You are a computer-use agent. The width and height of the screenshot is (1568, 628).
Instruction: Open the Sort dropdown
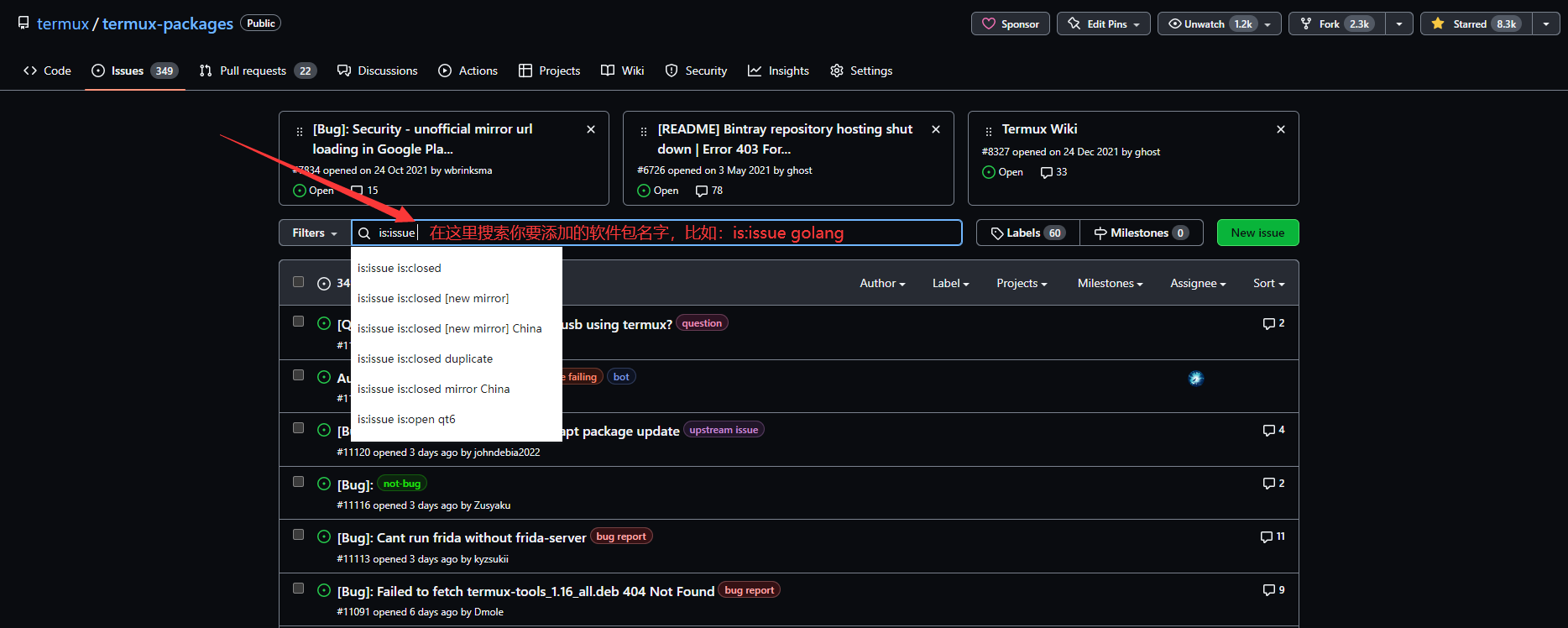[1268, 283]
